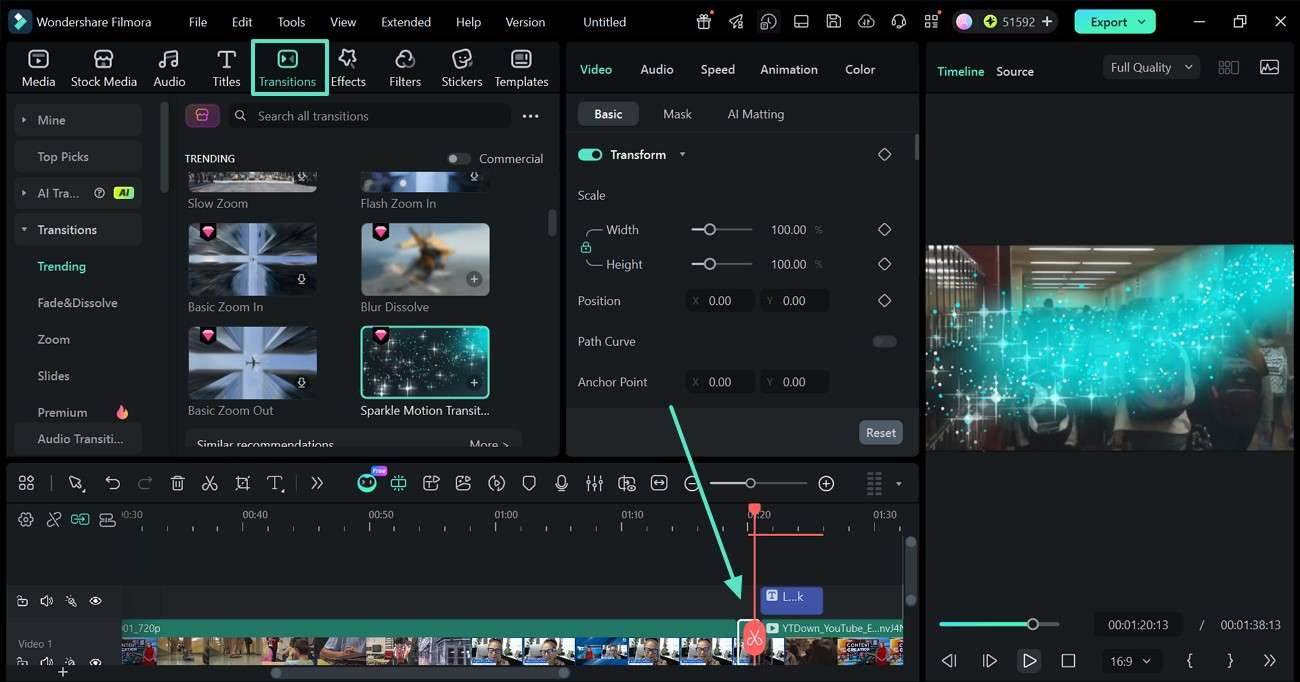Viewport: 1300px width, 682px height.
Task: Click the Search all transitions field
Action: 368,116
